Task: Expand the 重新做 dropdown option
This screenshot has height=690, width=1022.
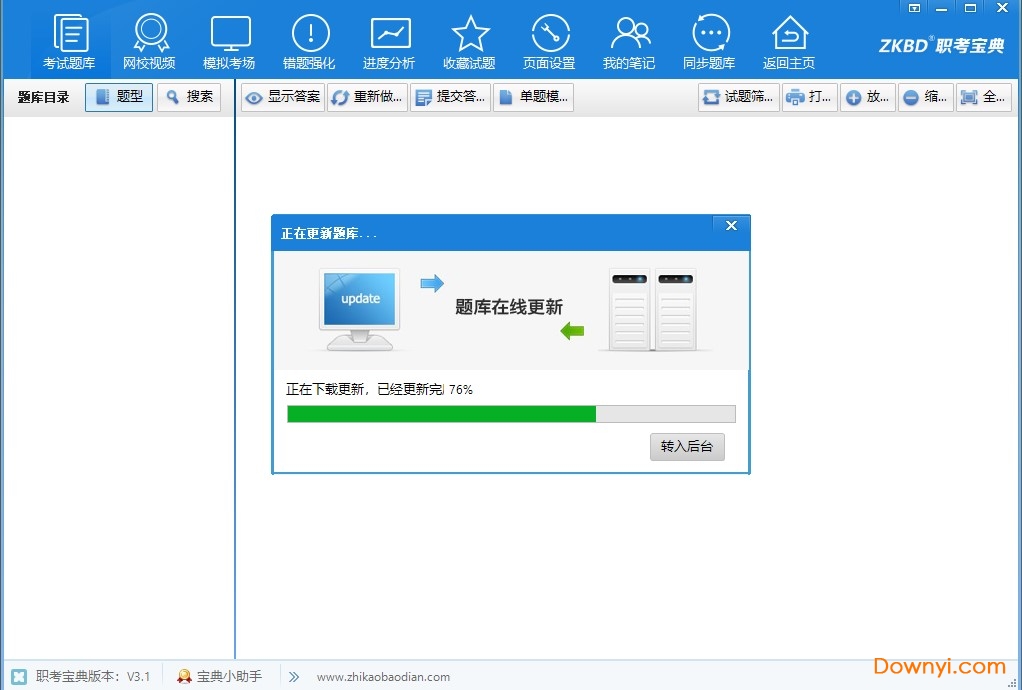Action: (366, 97)
